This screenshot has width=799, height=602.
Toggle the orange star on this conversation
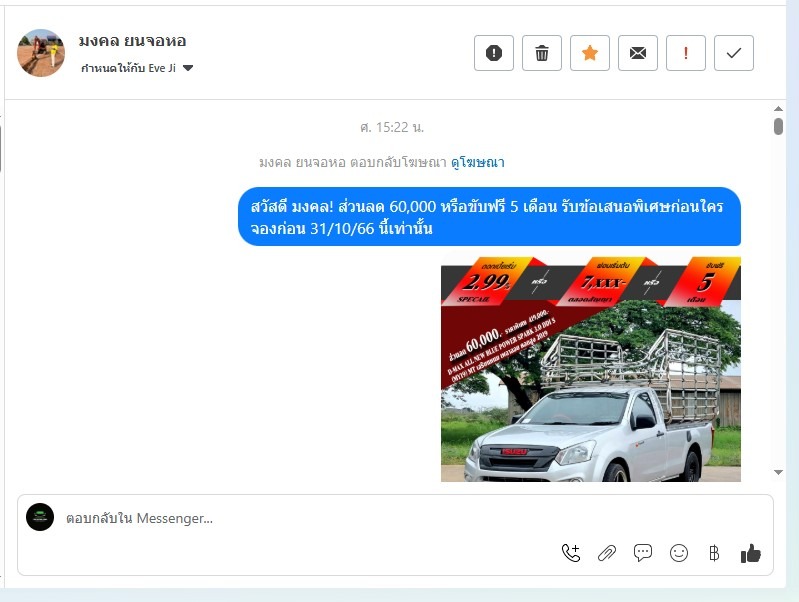pyautogui.click(x=589, y=53)
